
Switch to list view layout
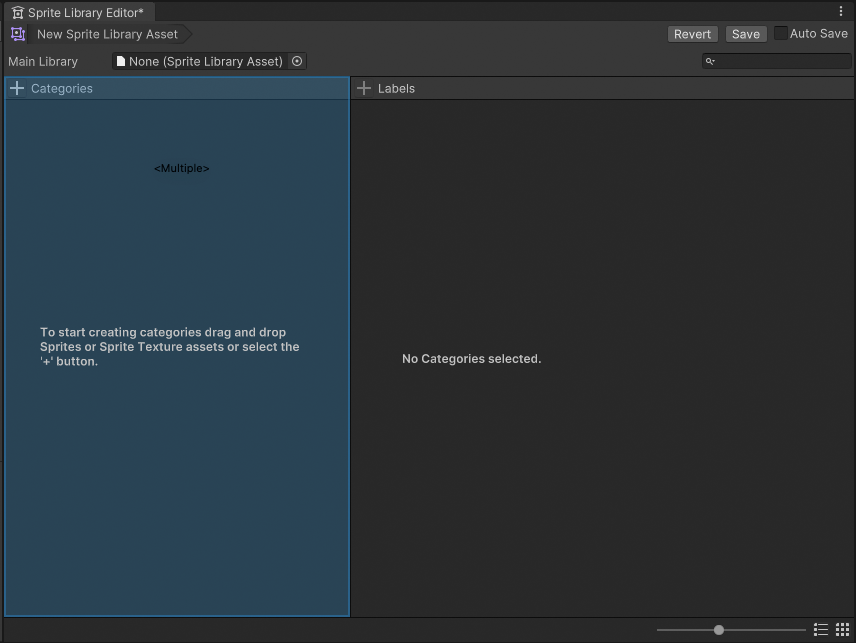(x=821, y=630)
